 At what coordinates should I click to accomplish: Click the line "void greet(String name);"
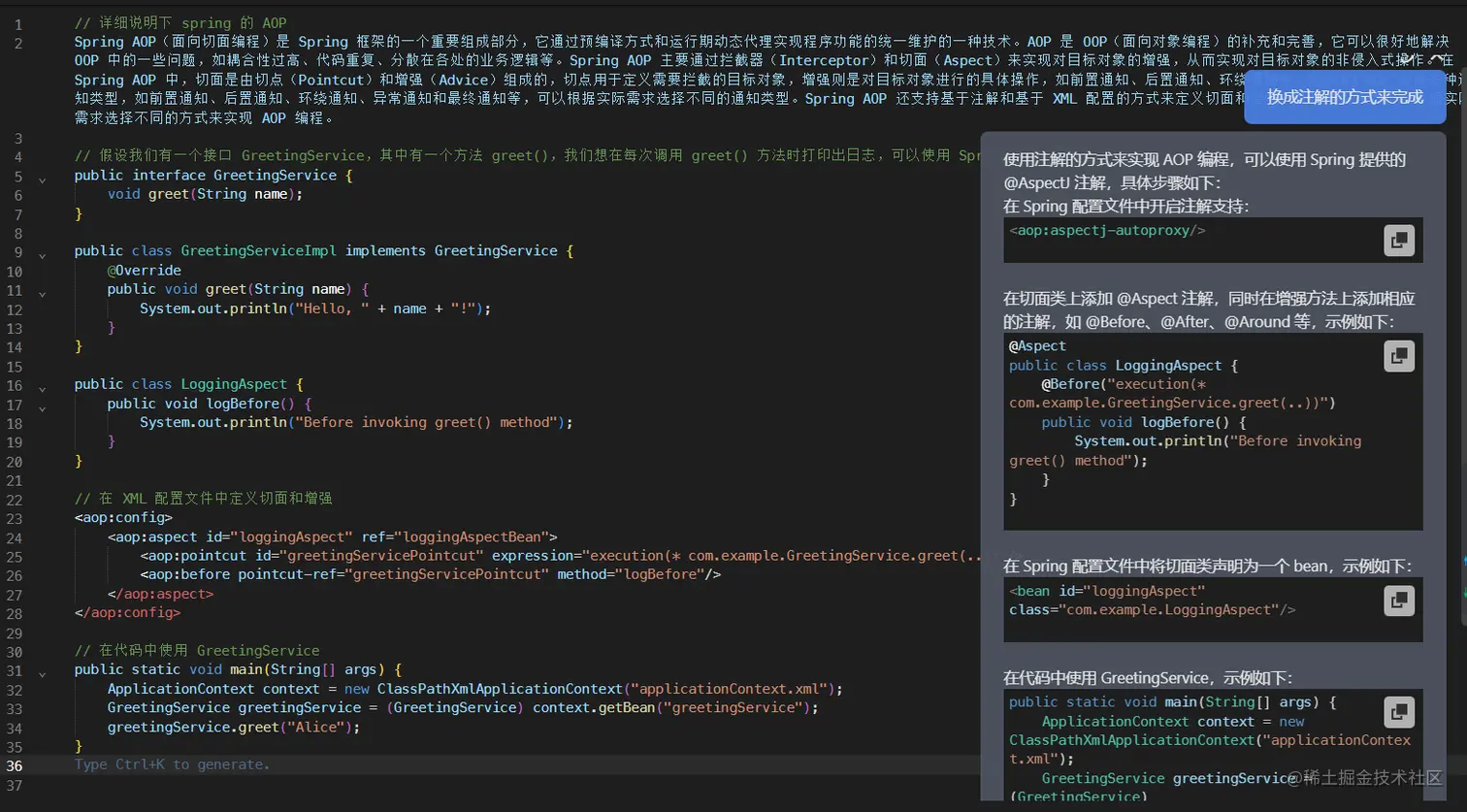pos(205,194)
